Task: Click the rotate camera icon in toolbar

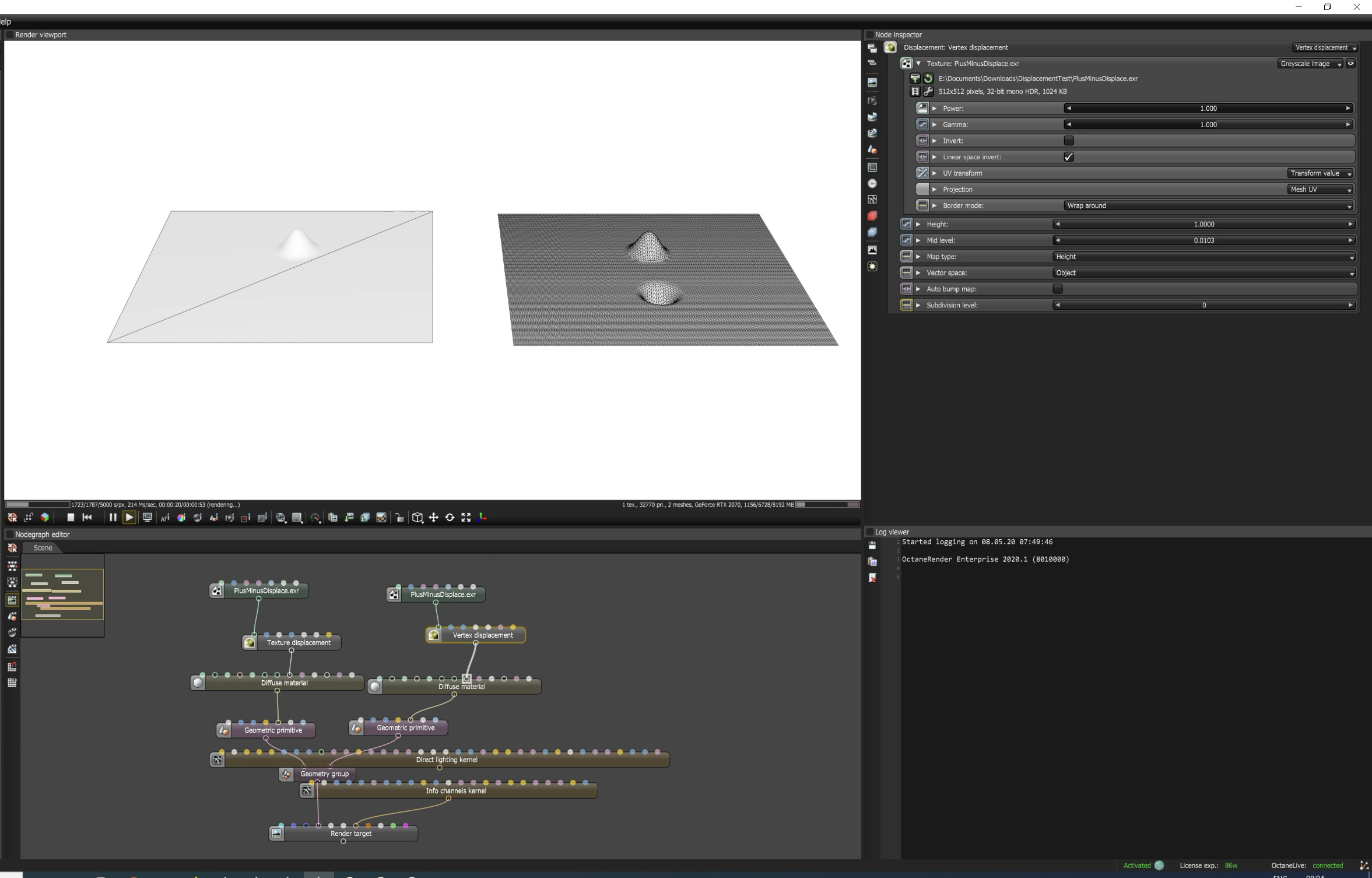Action: [450, 517]
